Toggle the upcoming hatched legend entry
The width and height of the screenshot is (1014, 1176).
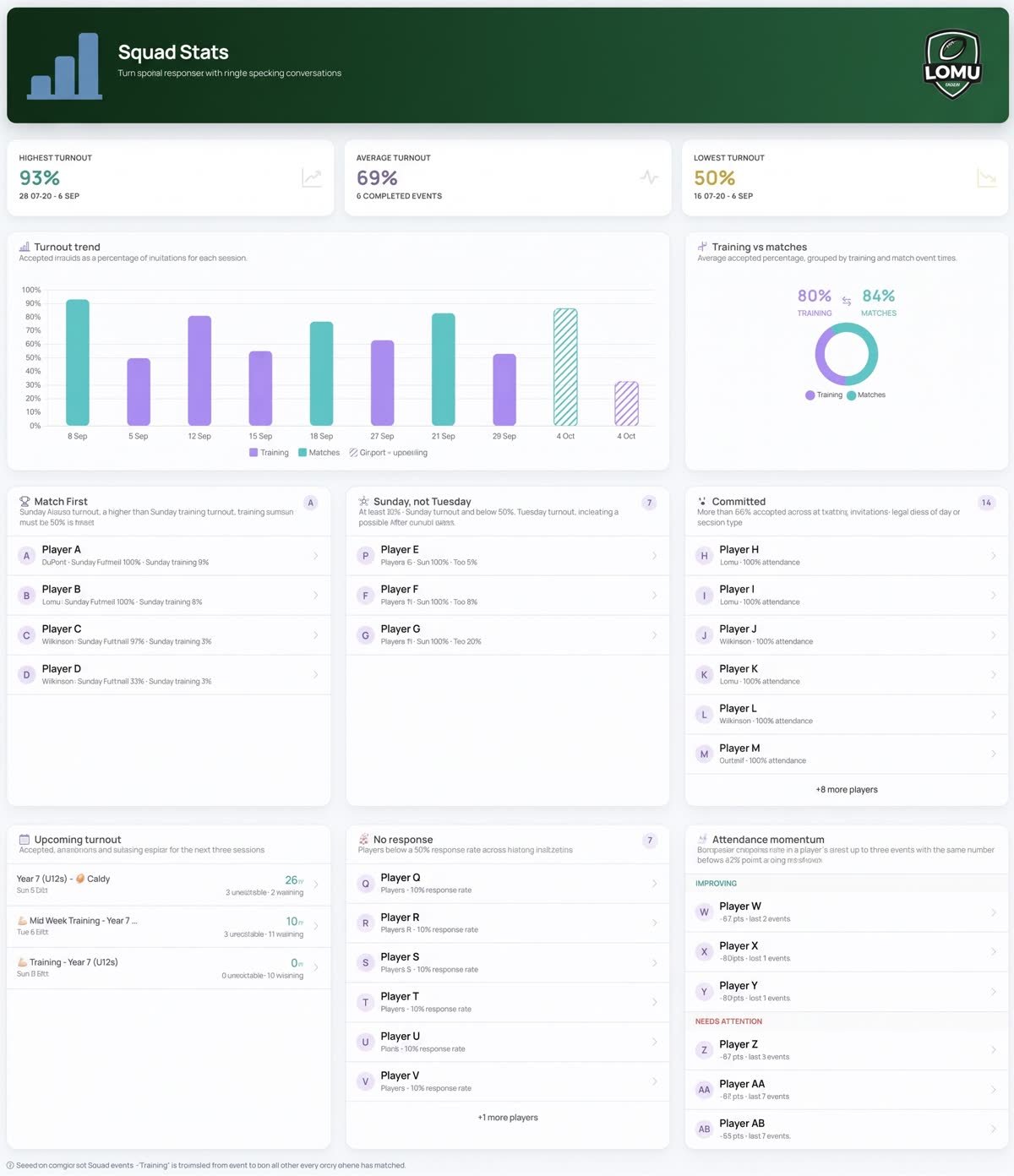coord(389,453)
